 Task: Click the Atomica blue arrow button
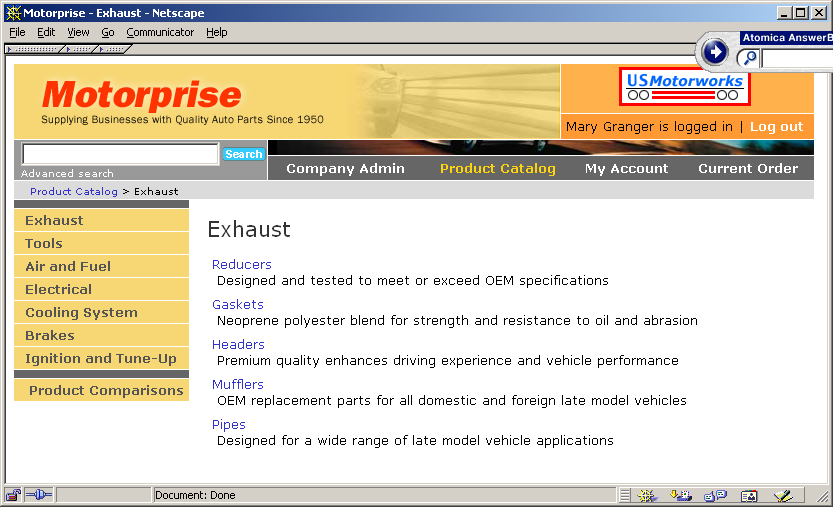(x=715, y=52)
